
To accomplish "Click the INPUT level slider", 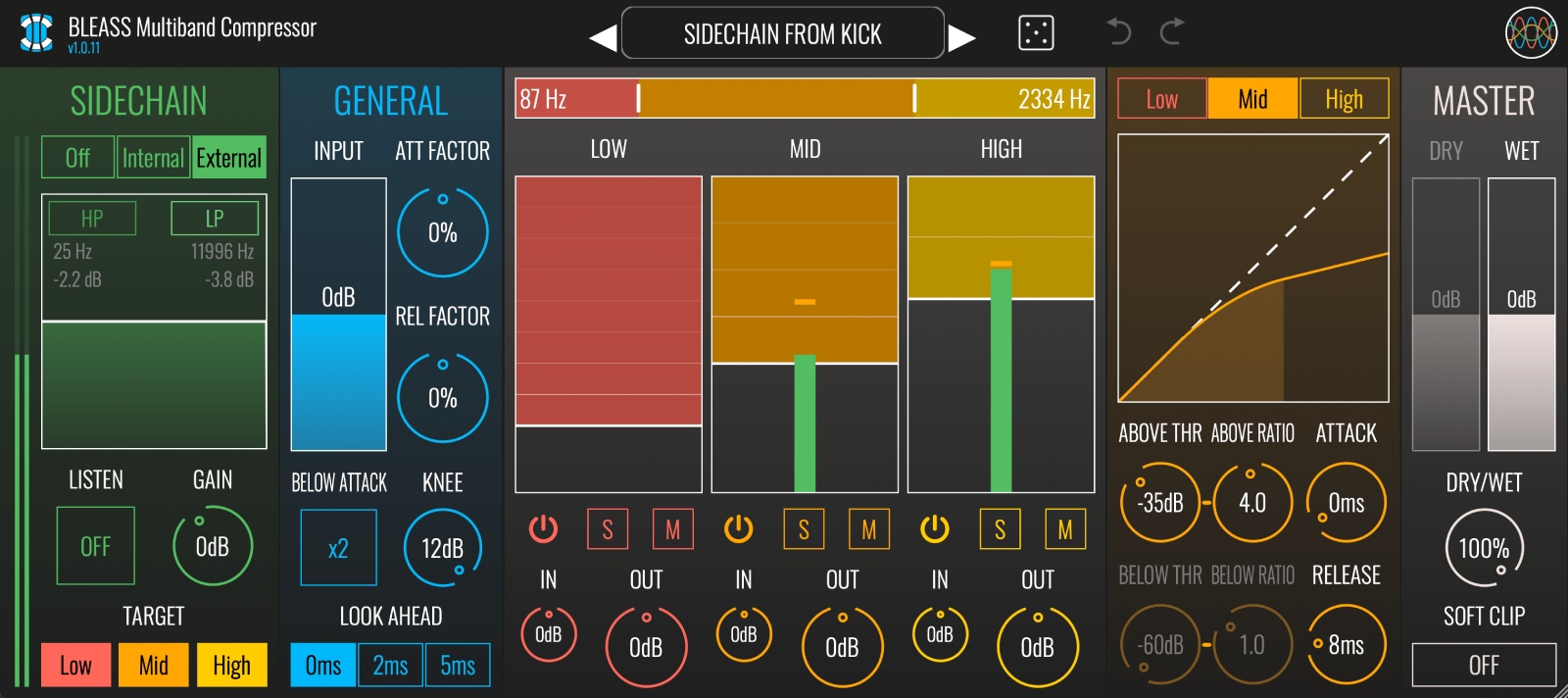I will pos(338,314).
